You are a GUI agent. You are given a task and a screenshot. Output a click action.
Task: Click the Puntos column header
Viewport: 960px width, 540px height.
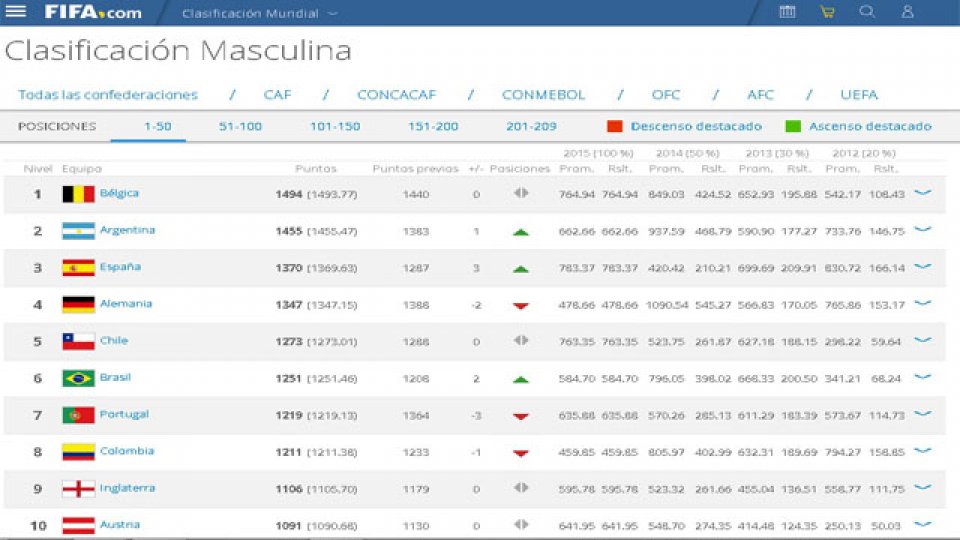(316, 168)
